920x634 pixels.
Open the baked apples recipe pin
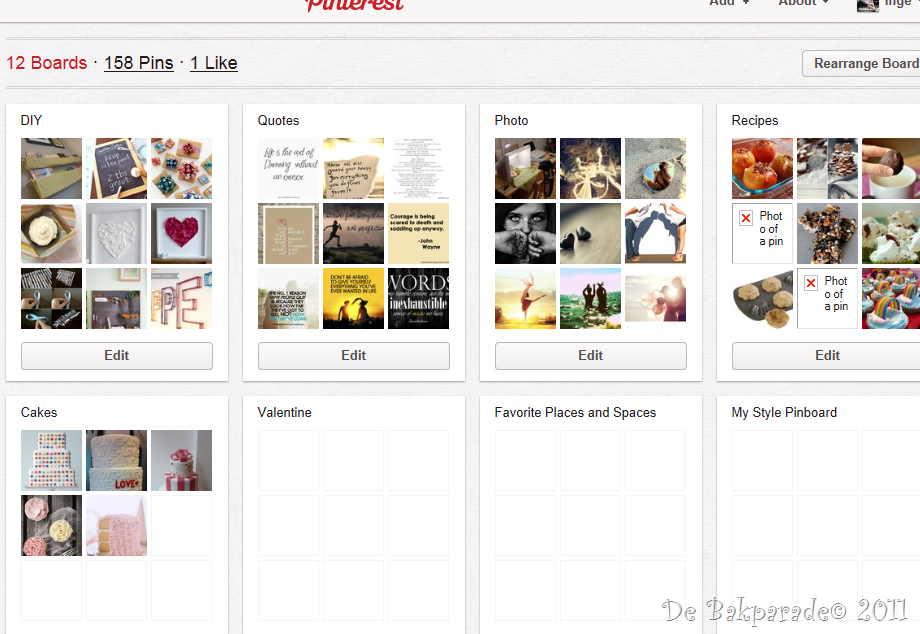point(763,168)
